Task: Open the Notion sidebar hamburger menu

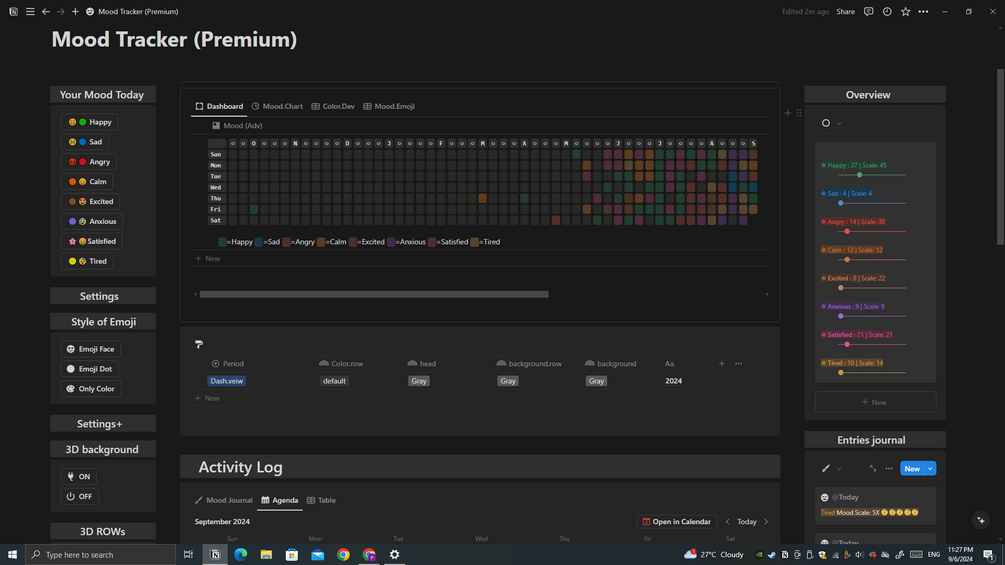Action: (x=30, y=12)
